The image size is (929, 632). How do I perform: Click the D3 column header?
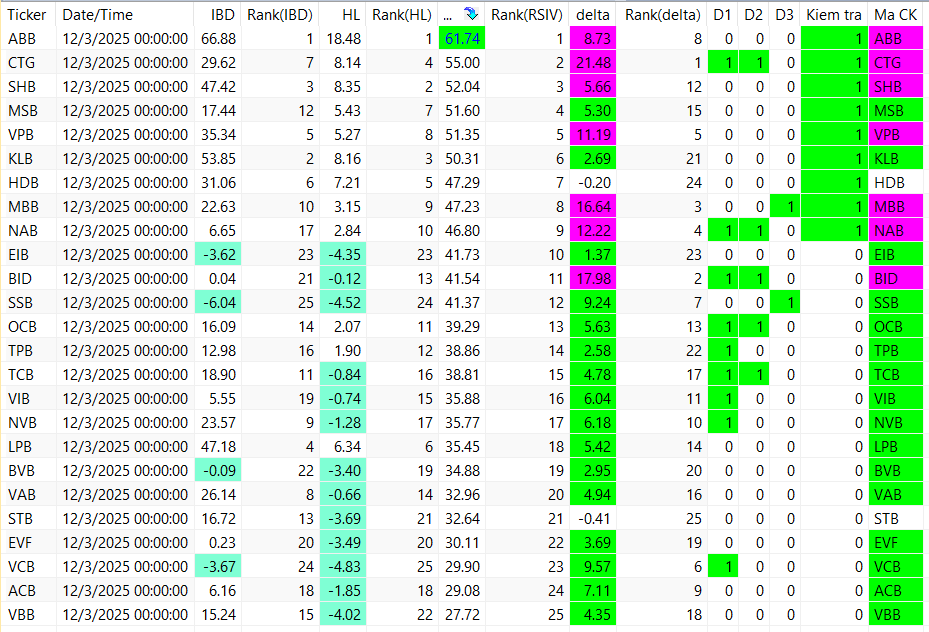[x=784, y=14]
